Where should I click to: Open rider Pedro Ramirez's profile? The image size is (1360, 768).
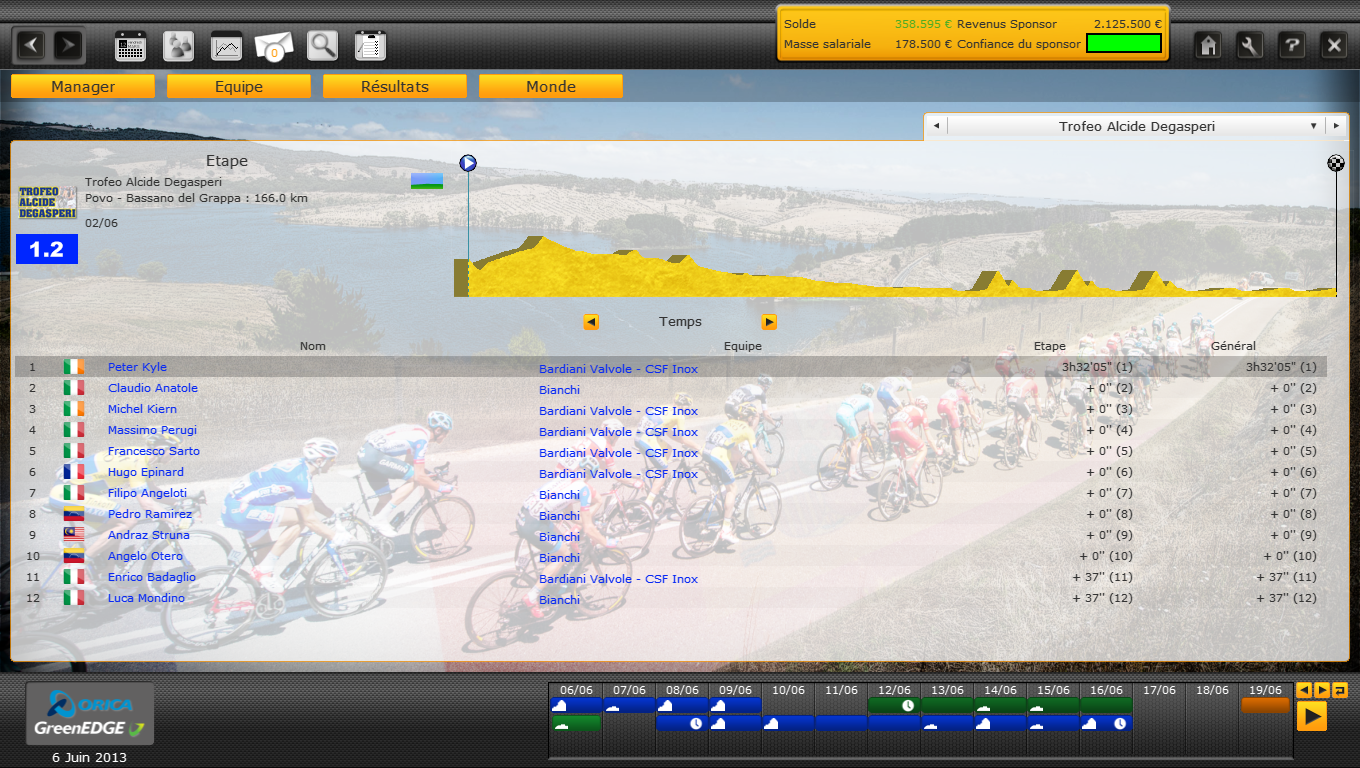150,514
